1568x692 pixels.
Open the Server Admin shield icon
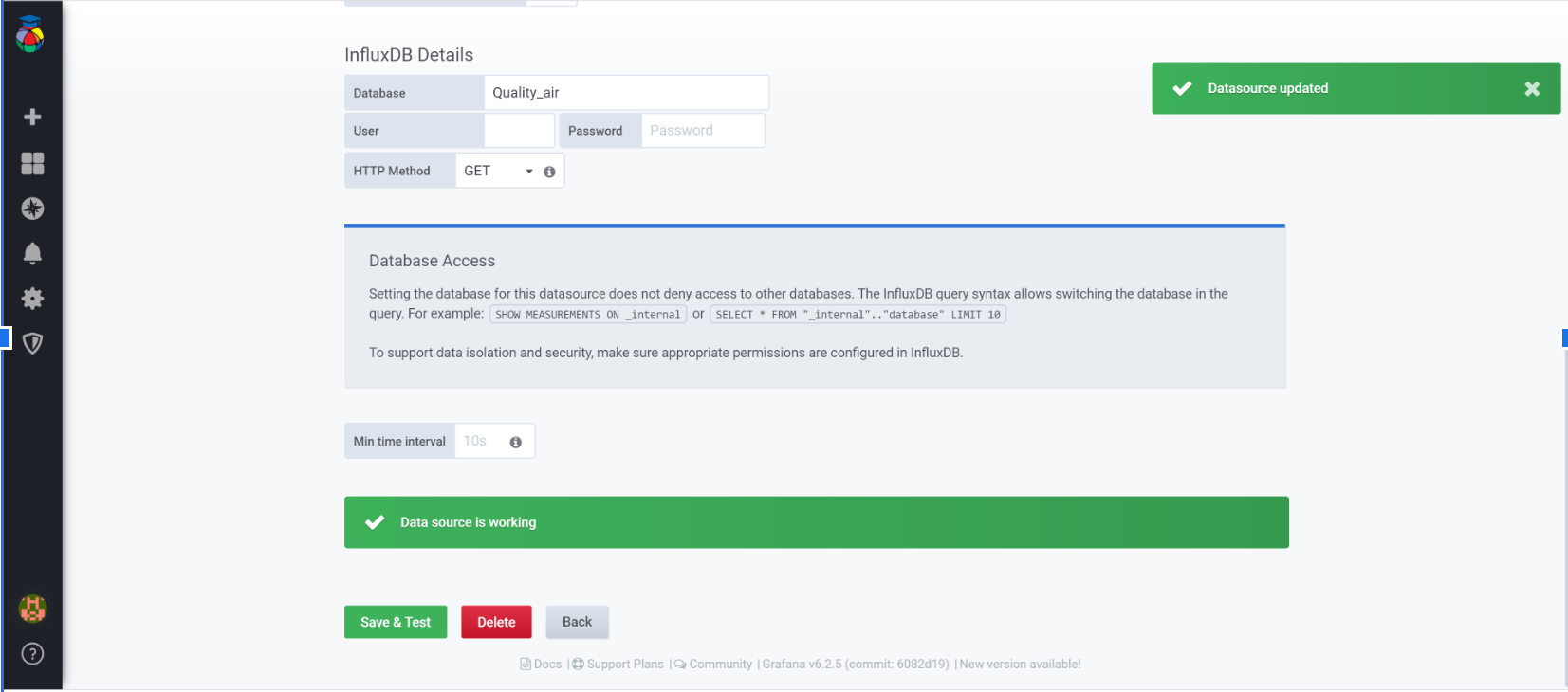[x=32, y=343]
